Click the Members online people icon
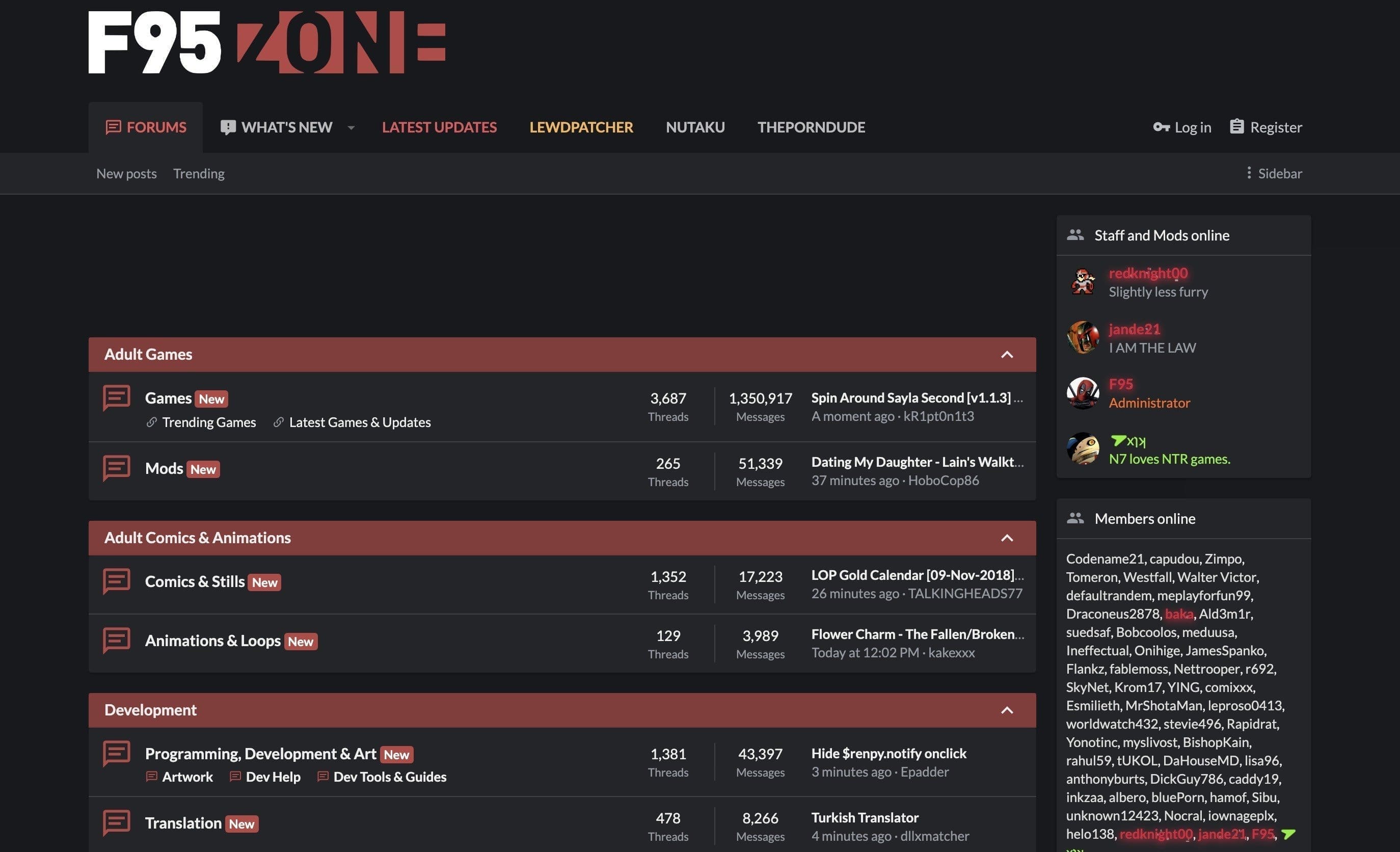 coord(1075,518)
